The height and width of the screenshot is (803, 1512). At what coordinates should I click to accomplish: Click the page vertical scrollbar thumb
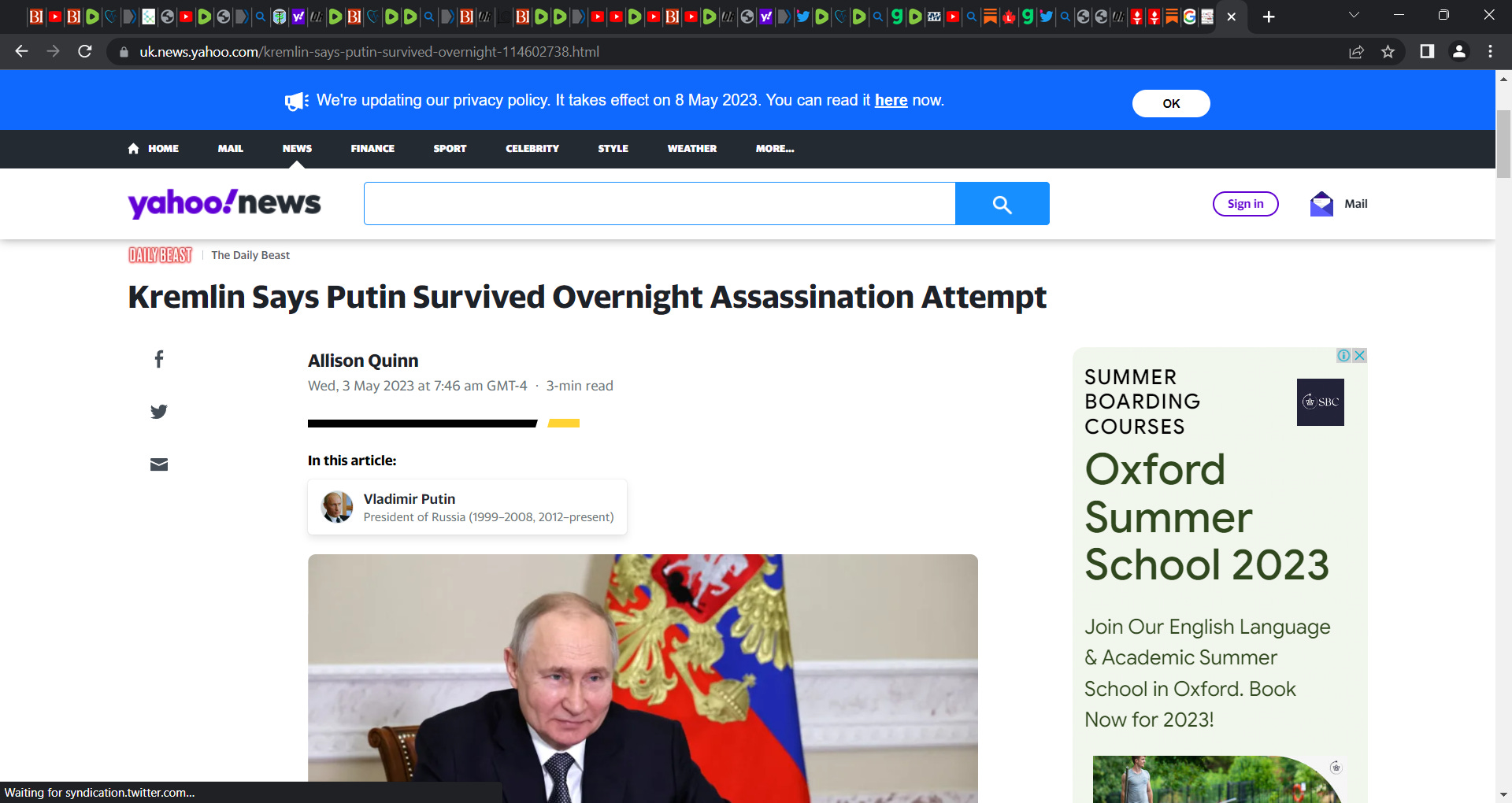[x=1503, y=144]
